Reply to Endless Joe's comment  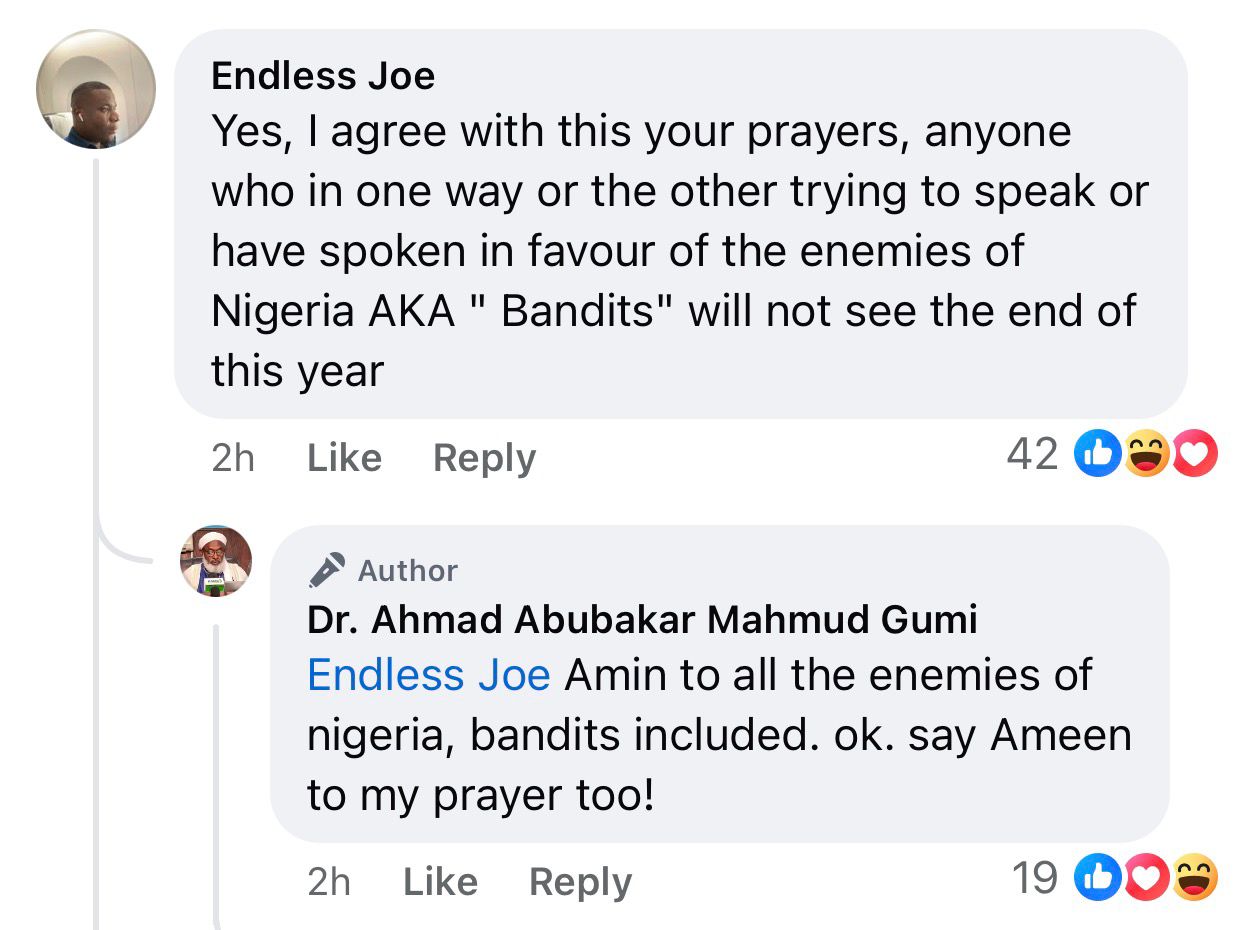(x=484, y=458)
